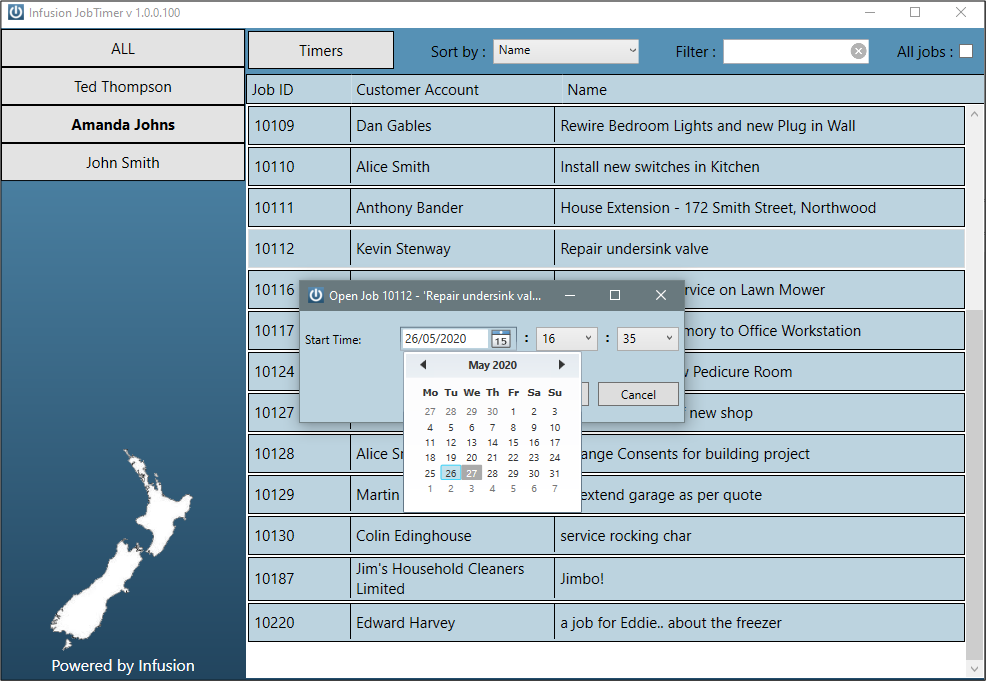The width and height of the screenshot is (986, 681).
Task: Open the Timers view
Action: pyautogui.click(x=321, y=50)
